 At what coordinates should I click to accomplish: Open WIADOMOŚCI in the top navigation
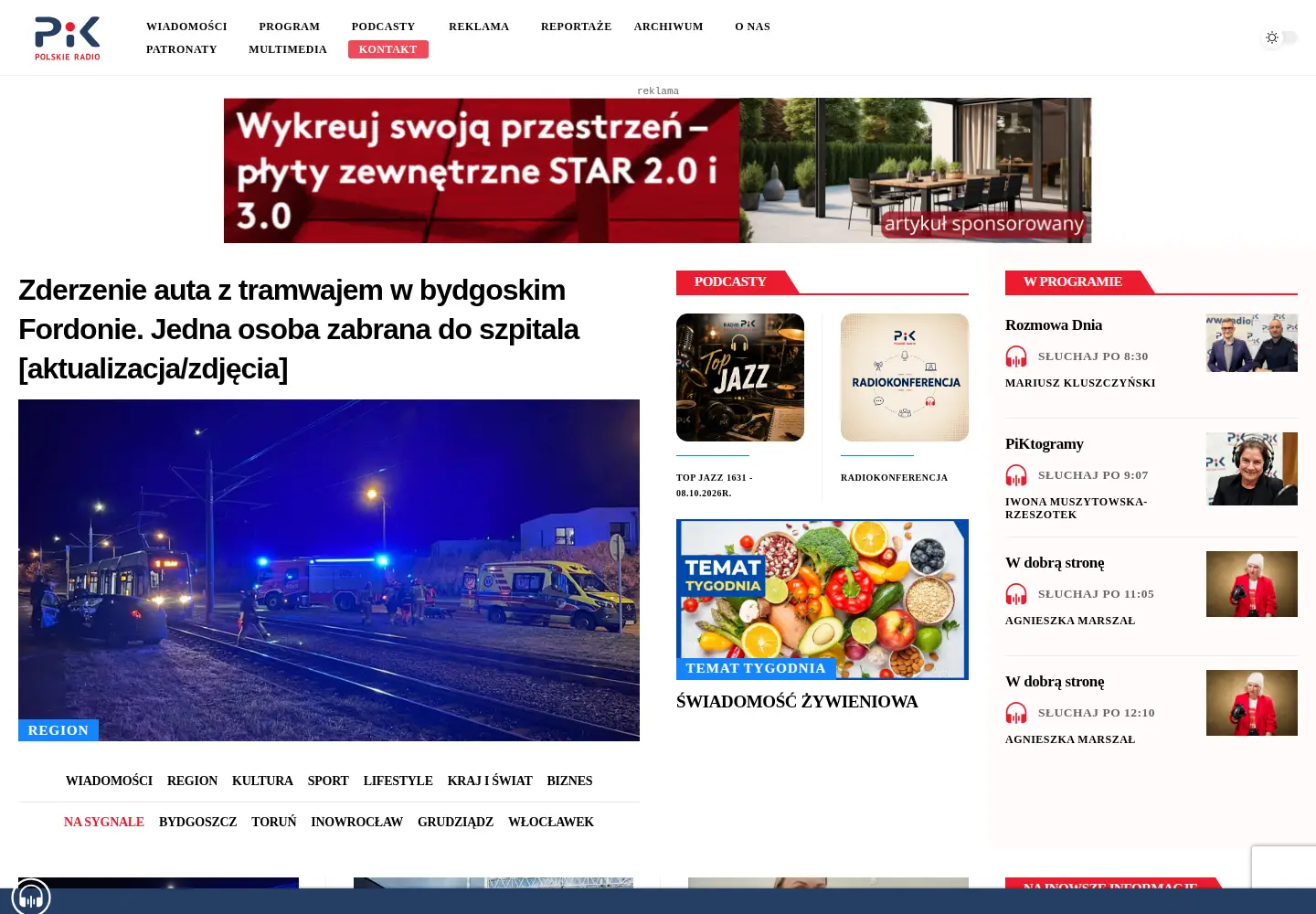pos(186,27)
